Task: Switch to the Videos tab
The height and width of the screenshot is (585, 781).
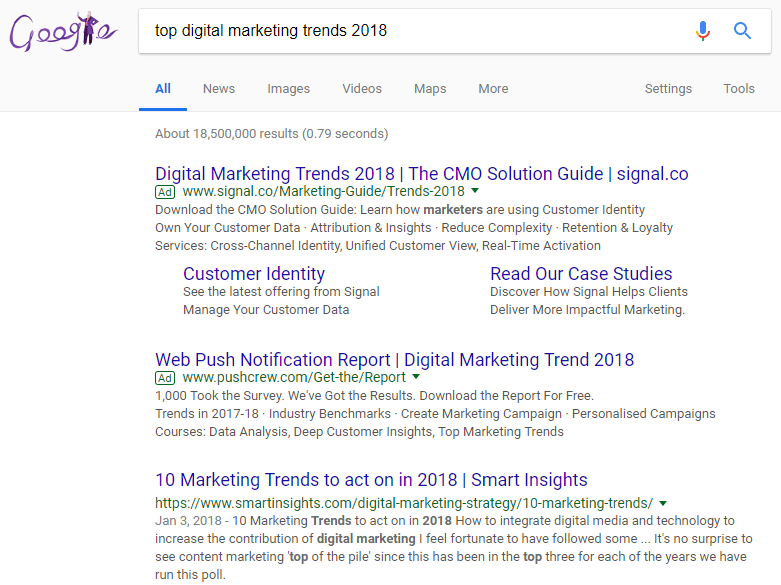Action: (x=362, y=89)
